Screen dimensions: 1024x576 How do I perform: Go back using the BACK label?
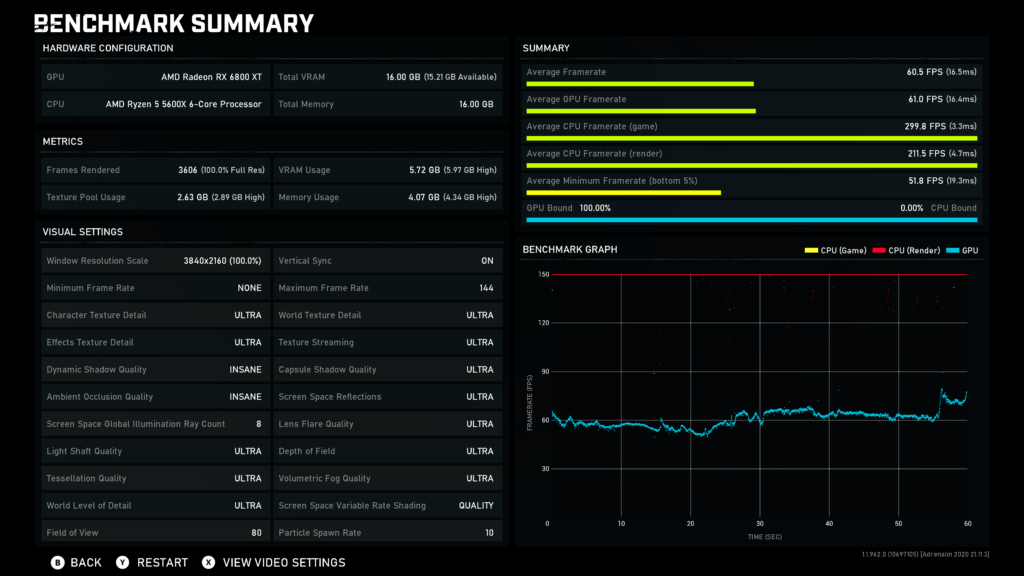coord(86,562)
